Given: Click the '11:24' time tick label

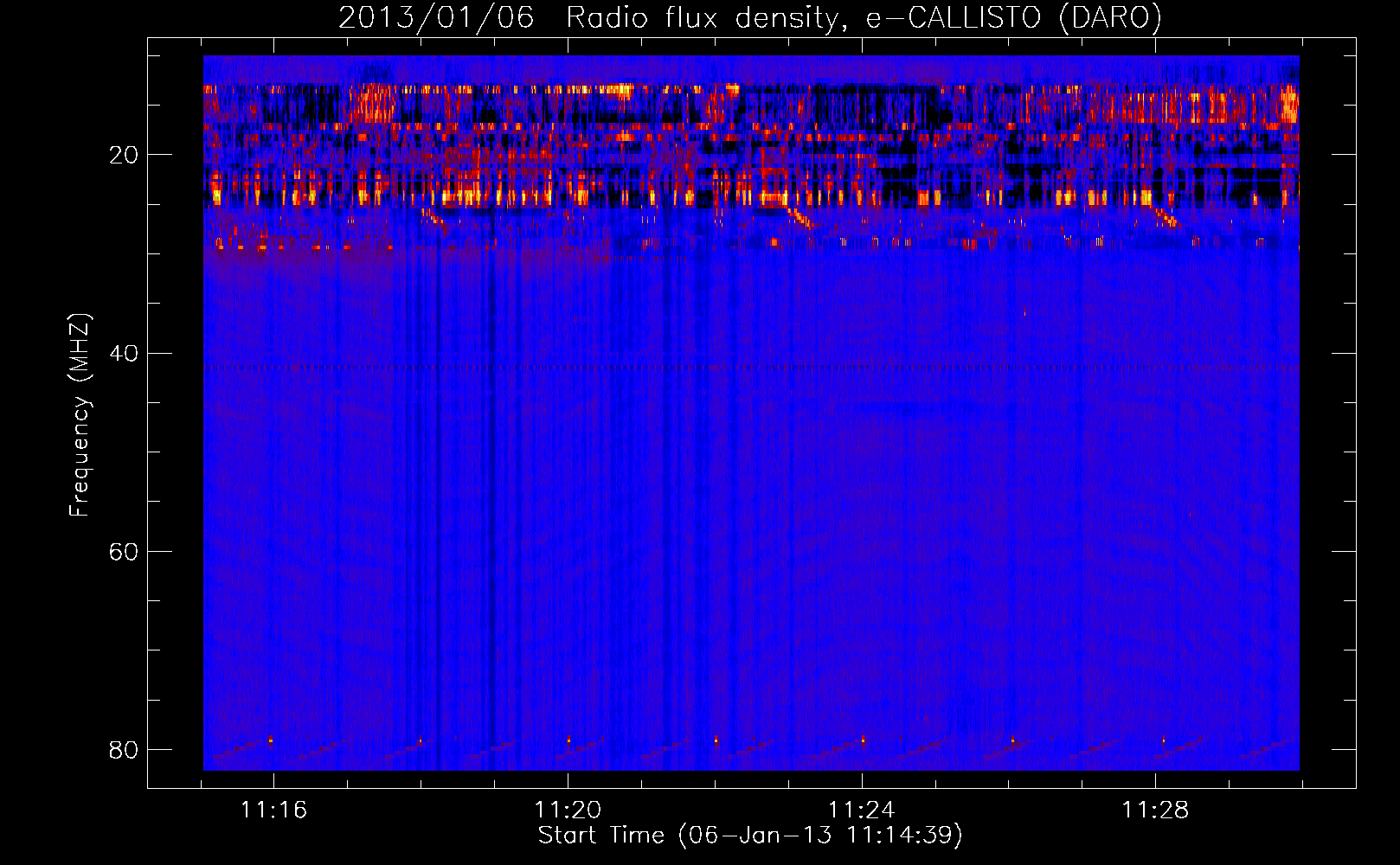Looking at the screenshot, I should pyautogui.click(x=862, y=810).
